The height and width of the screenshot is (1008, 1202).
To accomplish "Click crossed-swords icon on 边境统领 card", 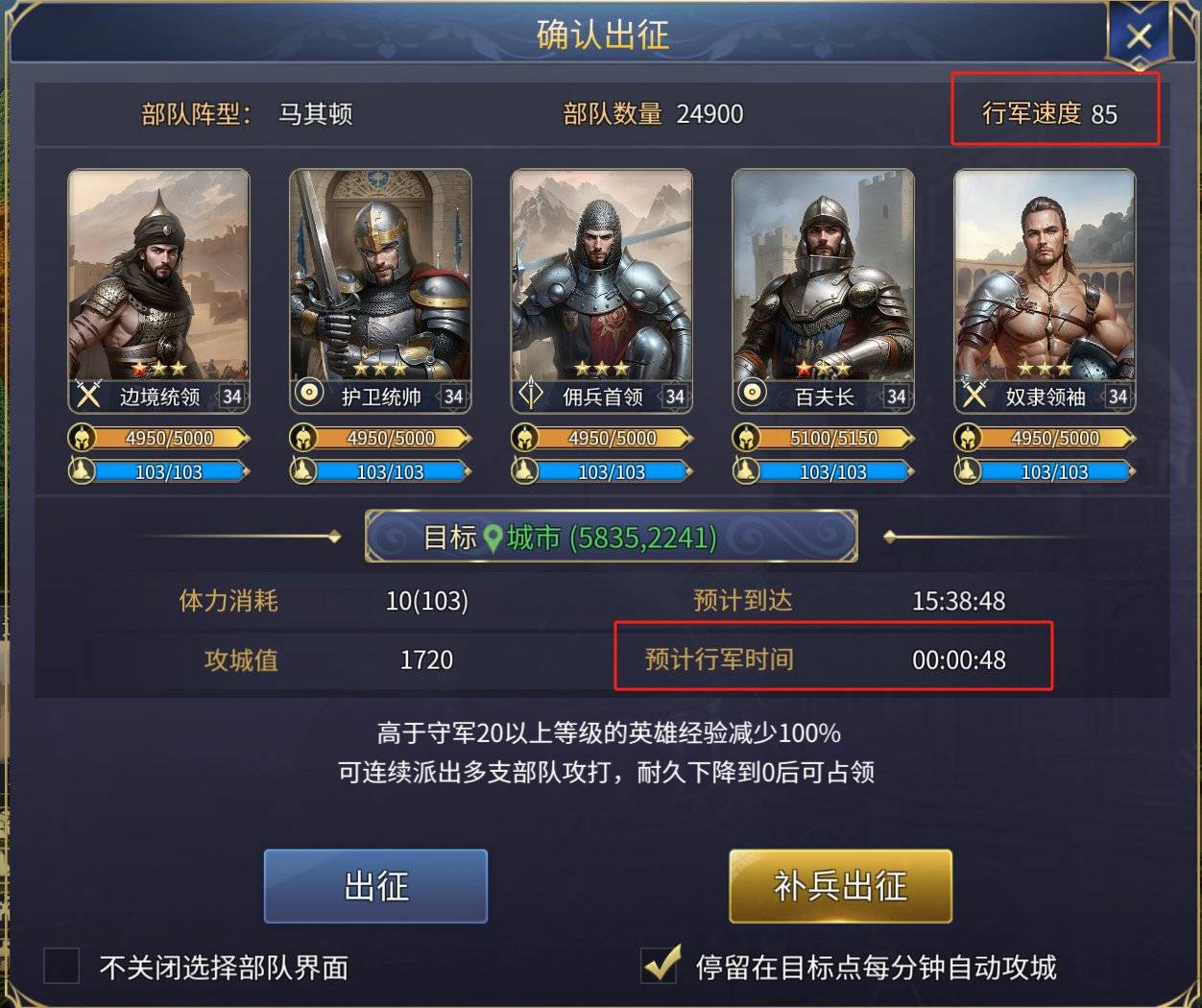I will pyautogui.click(x=88, y=395).
